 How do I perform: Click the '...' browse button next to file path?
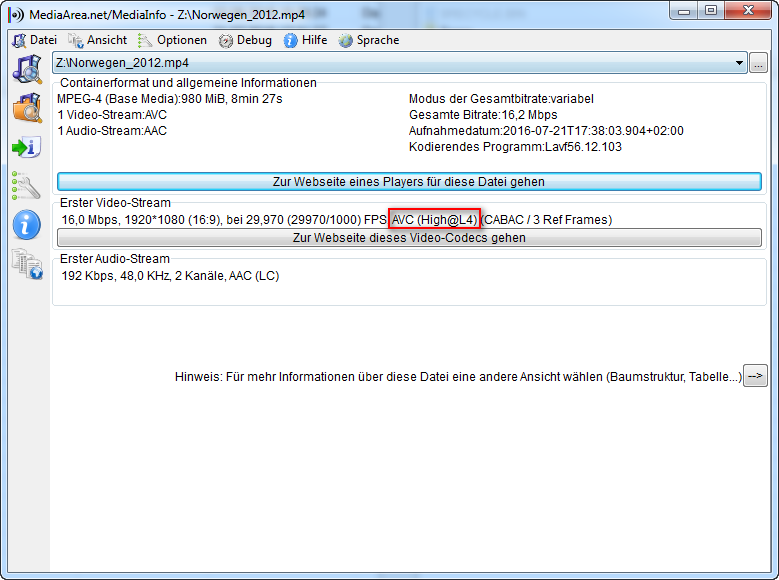pos(759,63)
